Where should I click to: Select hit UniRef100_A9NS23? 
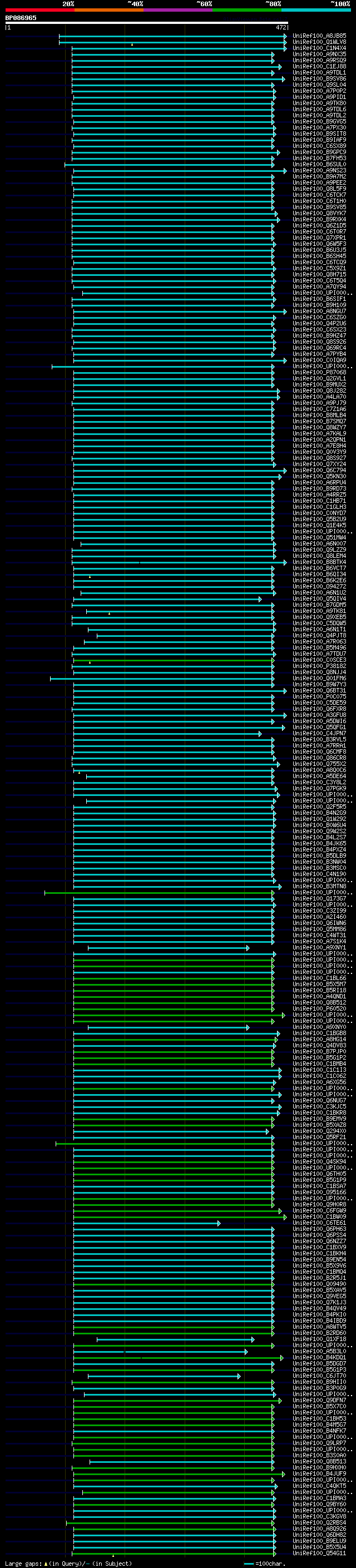319,170
